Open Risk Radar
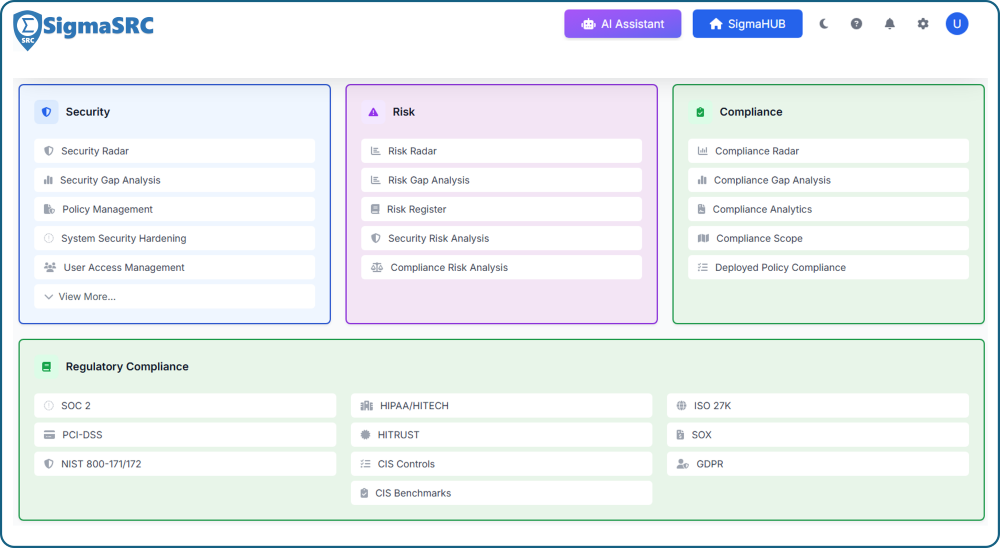The height and width of the screenshot is (548, 1000). [x=502, y=151]
